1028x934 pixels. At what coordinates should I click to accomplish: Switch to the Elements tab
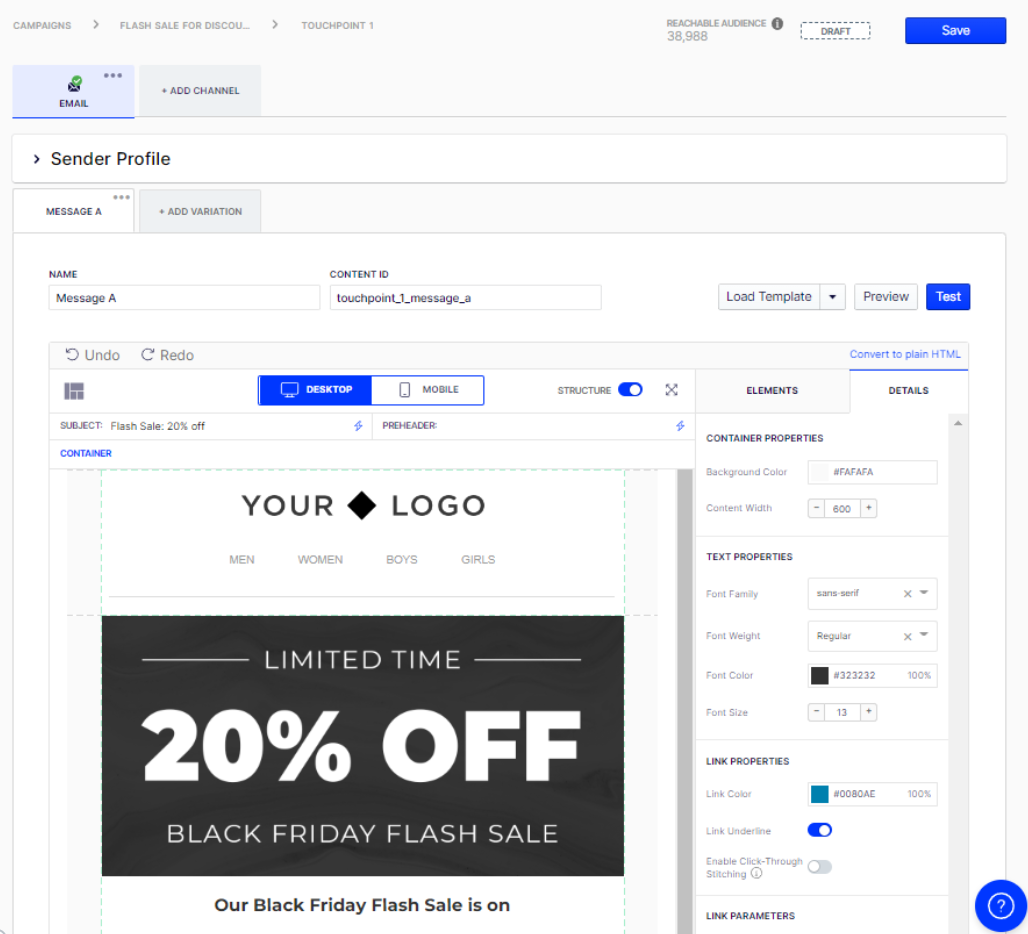(772, 391)
